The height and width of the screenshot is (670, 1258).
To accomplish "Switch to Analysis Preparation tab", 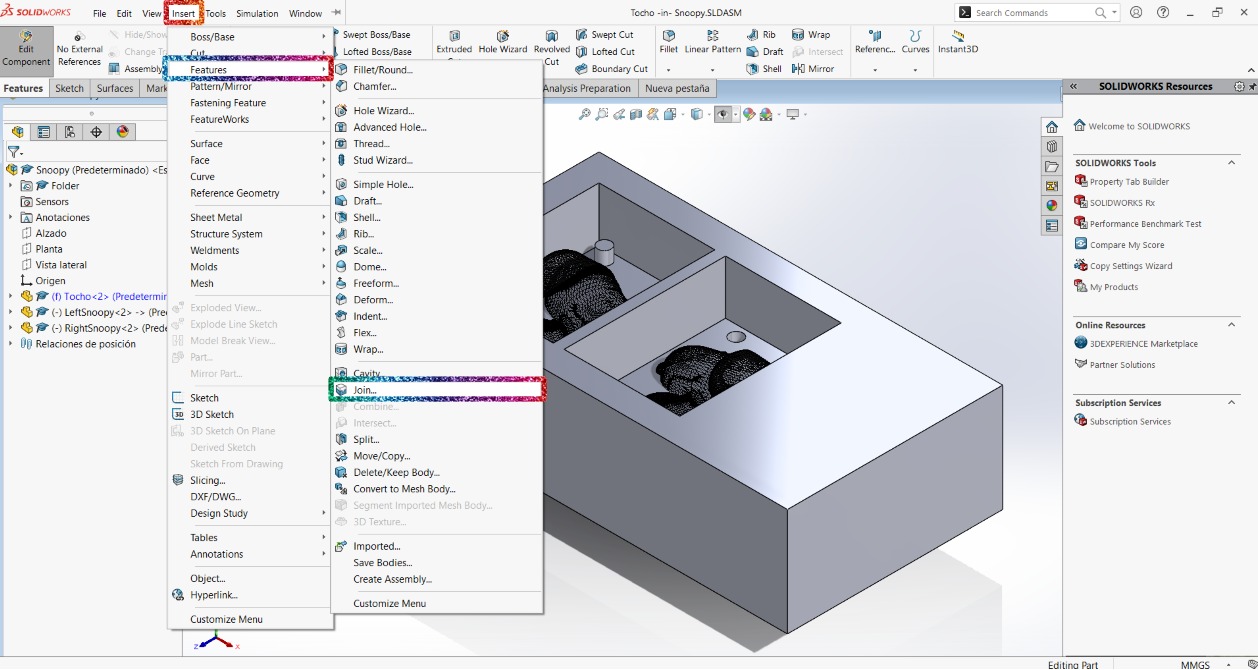I will coord(587,88).
